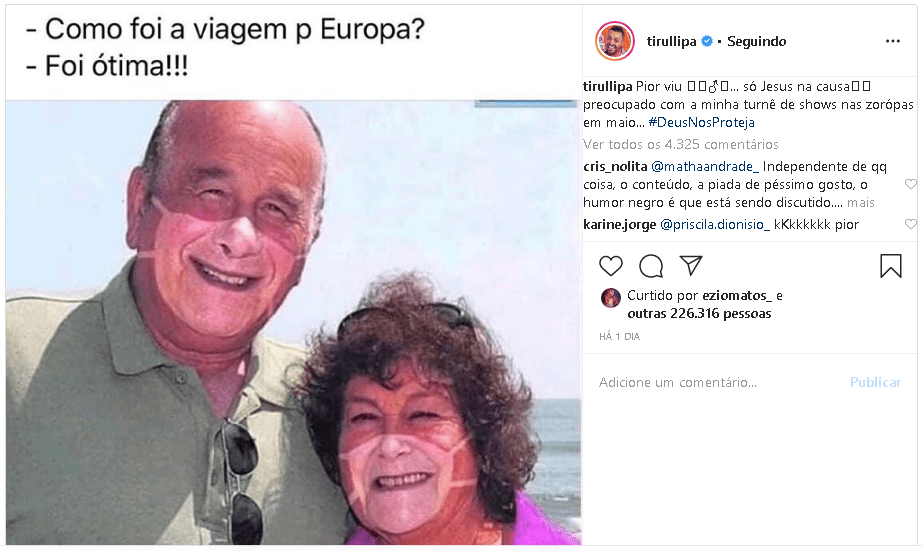Screen dimensions: 922x551
Task: Click the Publicar button
Action: click(x=875, y=382)
